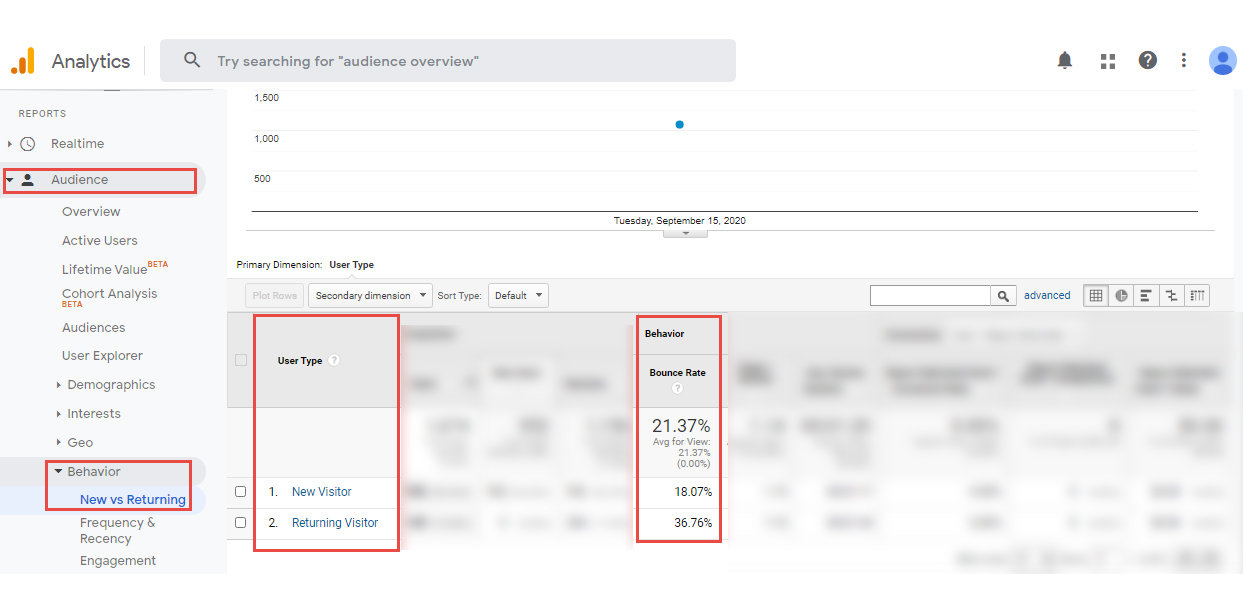Open the Sort Type Default dropdown

click(518, 295)
